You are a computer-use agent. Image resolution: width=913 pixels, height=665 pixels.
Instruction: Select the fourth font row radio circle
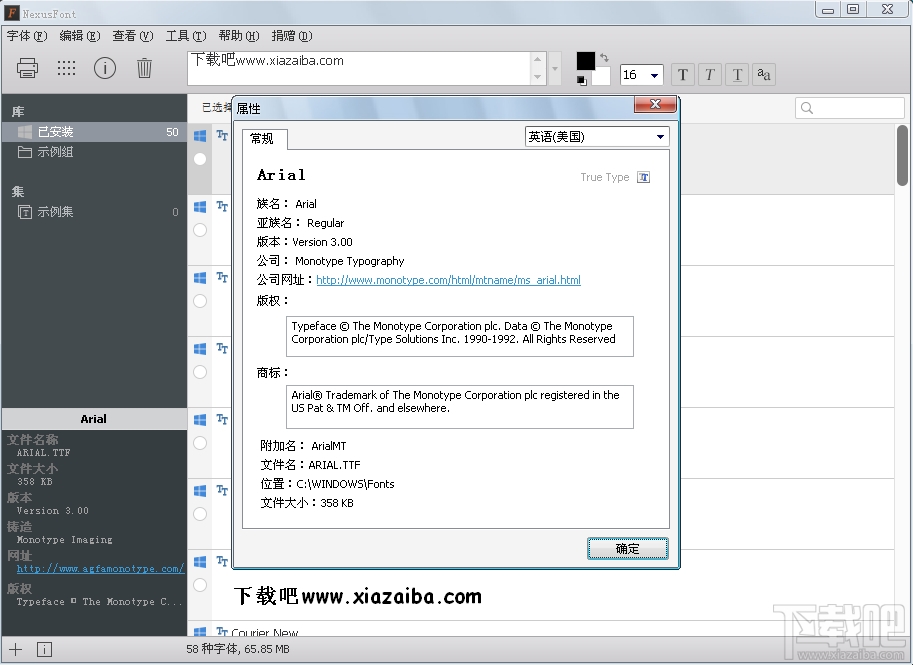(200, 372)
